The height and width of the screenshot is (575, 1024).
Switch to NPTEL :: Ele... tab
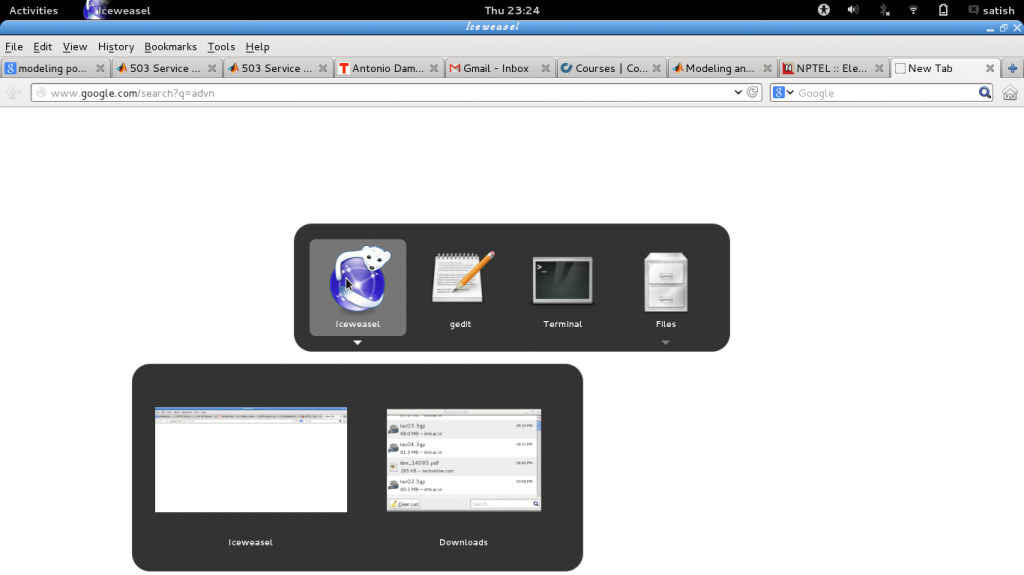click(x=833, y=68)
